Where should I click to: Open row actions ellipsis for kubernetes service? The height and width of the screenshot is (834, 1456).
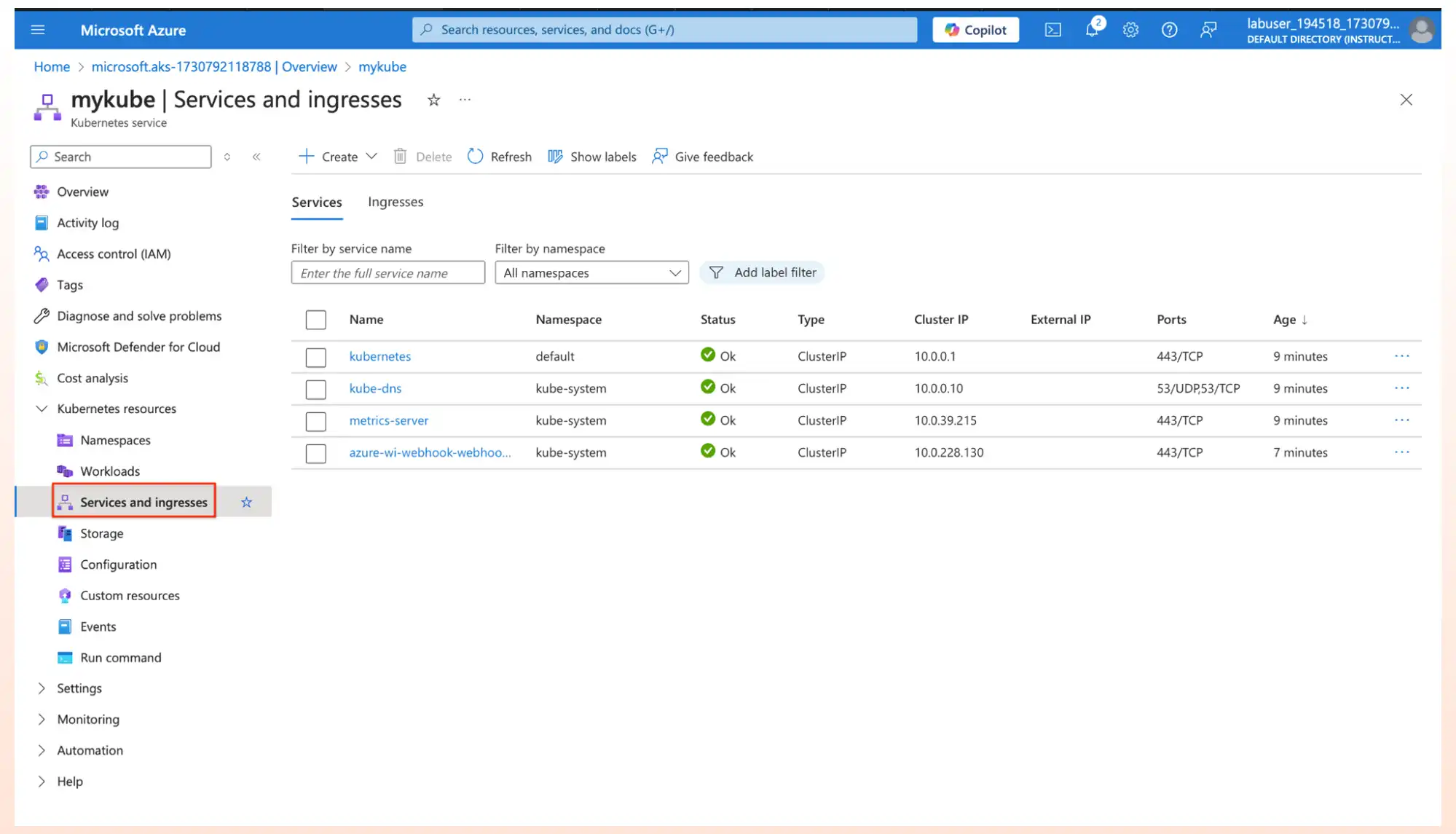coord(1402,356)
